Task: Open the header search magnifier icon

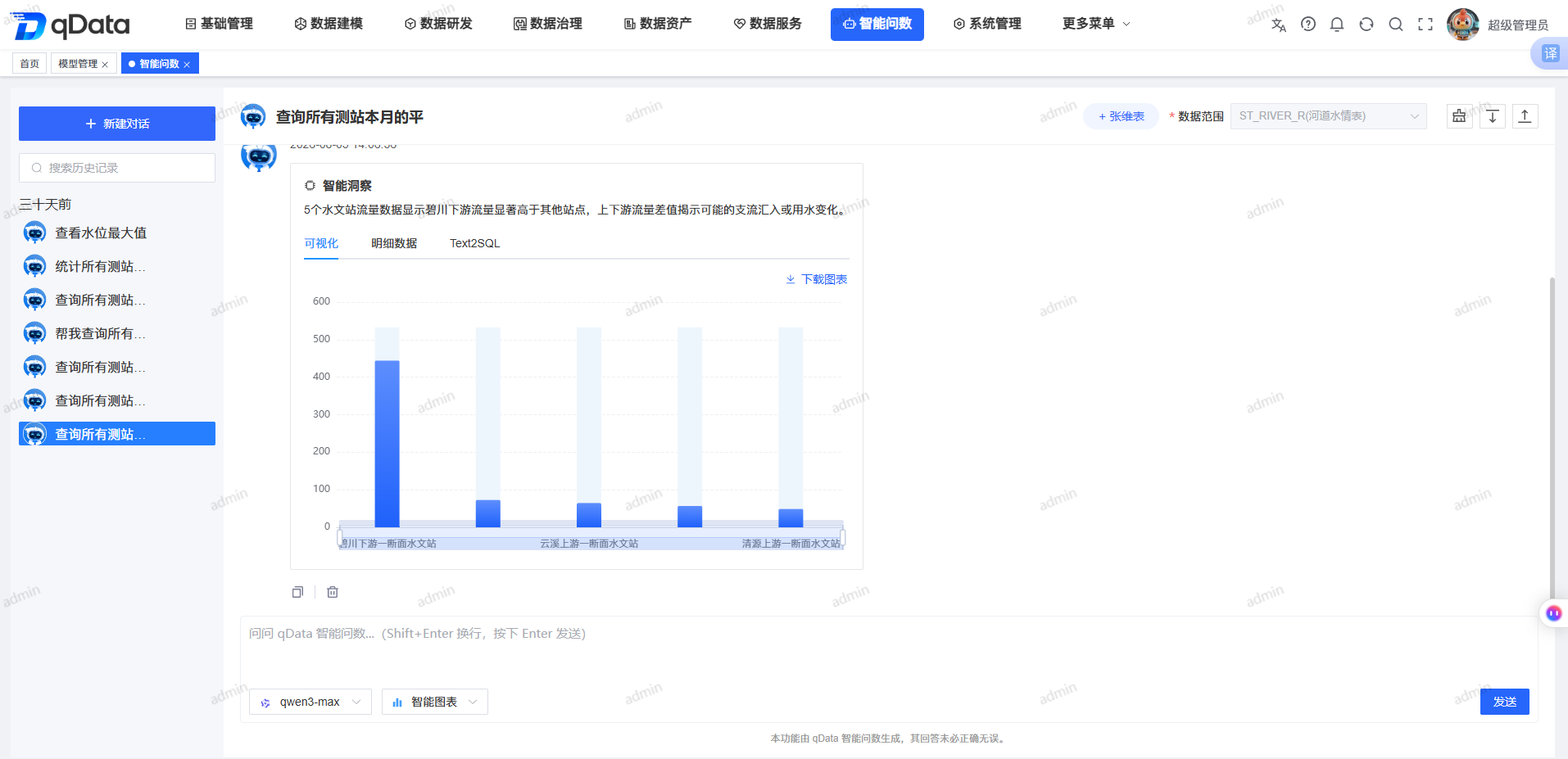Action: (x=1396, y=25)
